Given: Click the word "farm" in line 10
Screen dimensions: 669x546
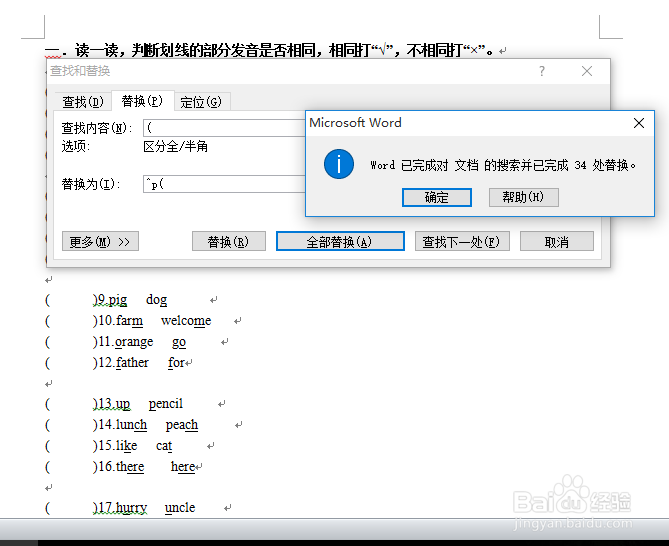Looking at the screenshot, I should tap(129, 321).
